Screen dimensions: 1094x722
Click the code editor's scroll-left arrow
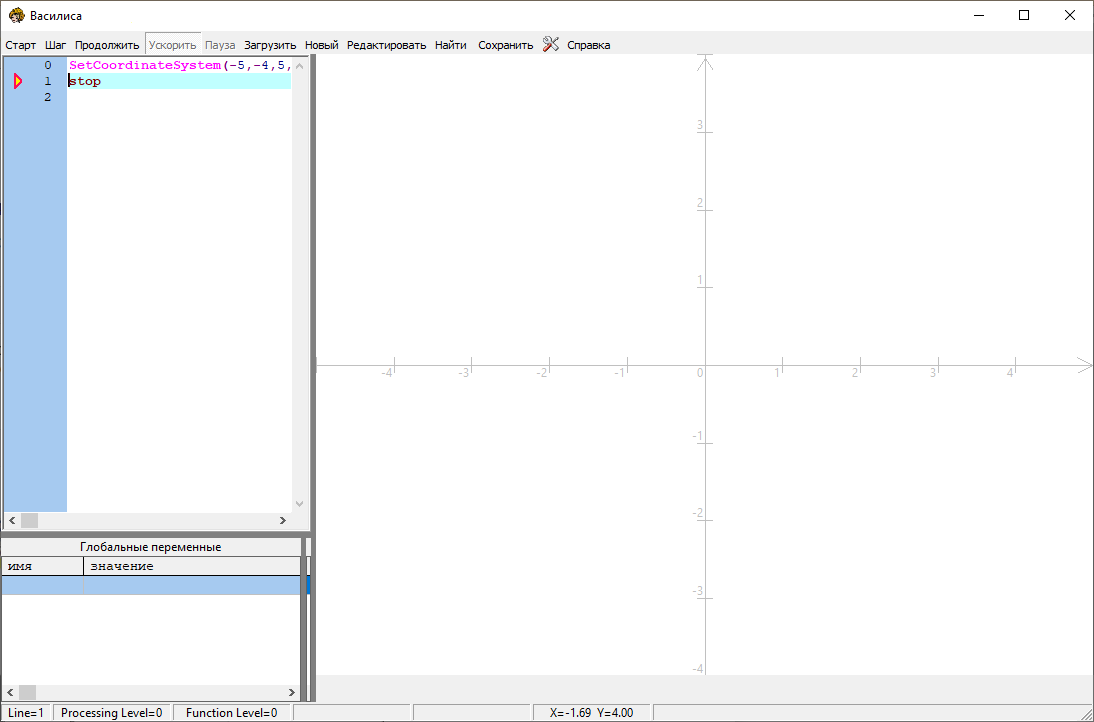point(12,521)
